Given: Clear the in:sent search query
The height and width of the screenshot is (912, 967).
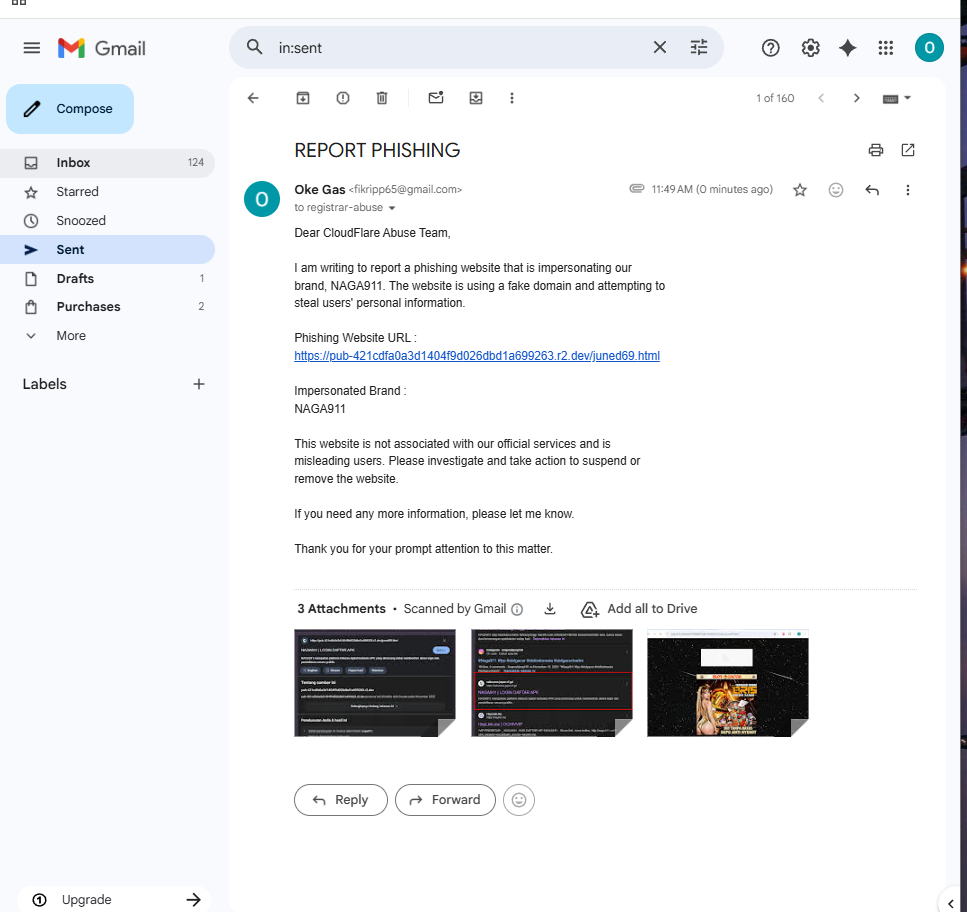Looking at the screenshot, I should tap(659, 47).
